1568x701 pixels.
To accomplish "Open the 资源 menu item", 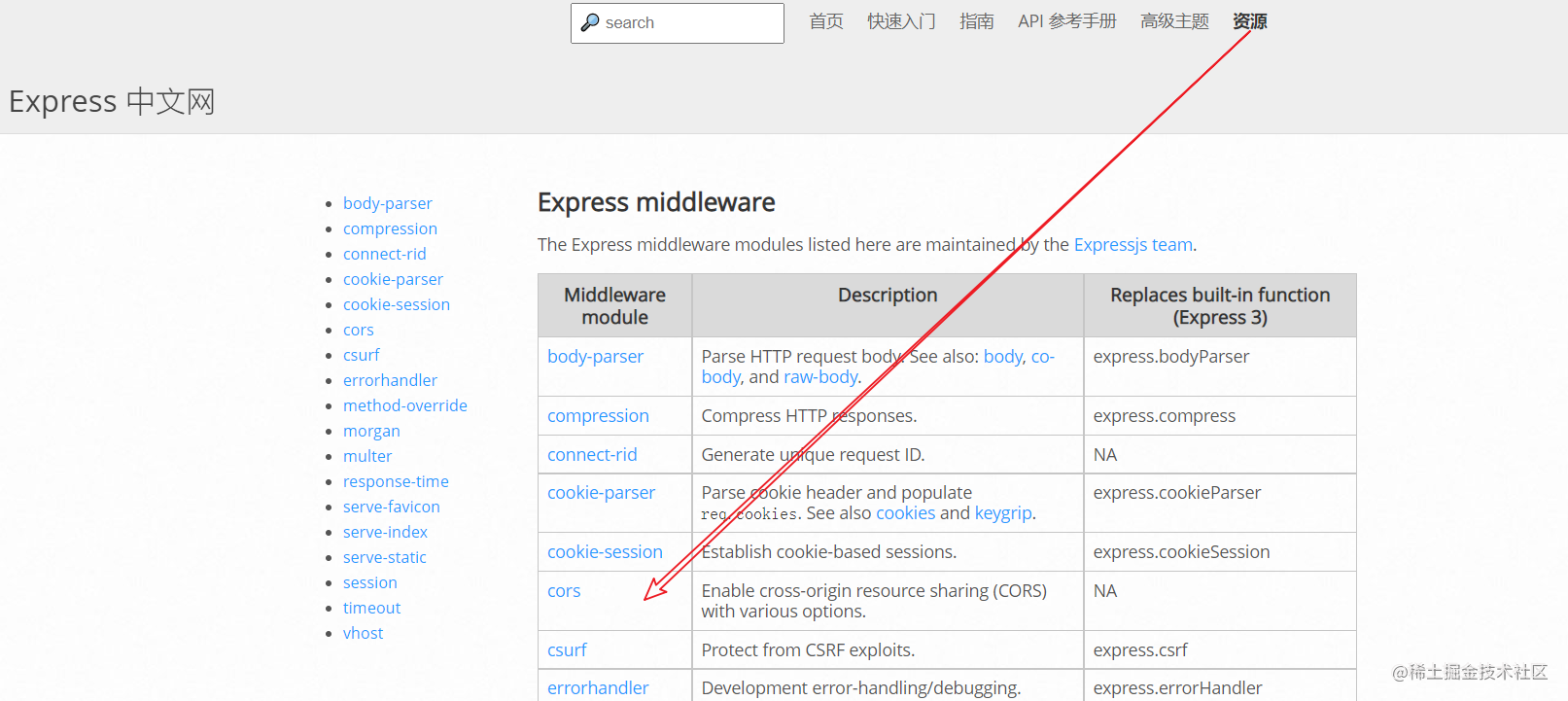I will point(1250,21).
